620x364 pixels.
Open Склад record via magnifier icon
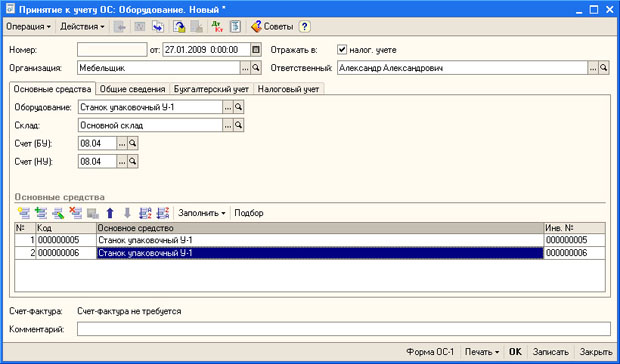click(238, 125)
